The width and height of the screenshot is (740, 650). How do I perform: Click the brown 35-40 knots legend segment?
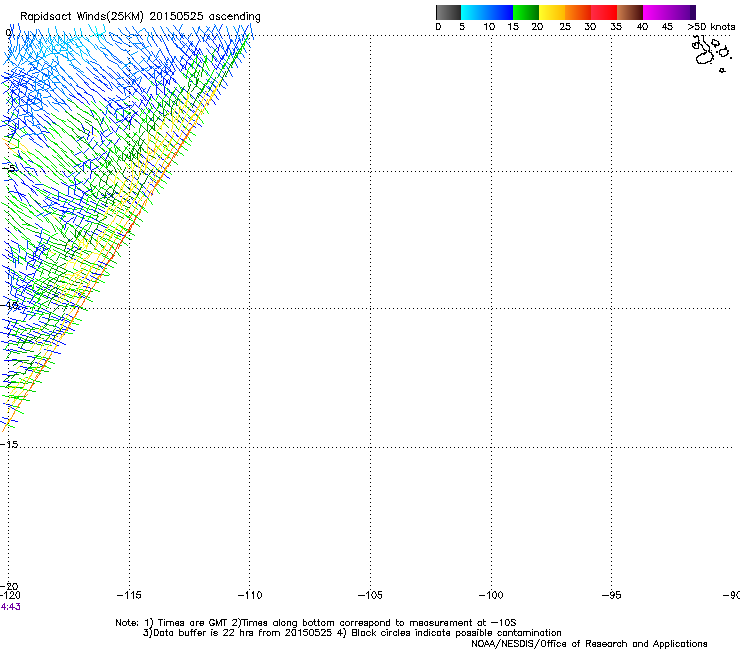coord(630,12)
